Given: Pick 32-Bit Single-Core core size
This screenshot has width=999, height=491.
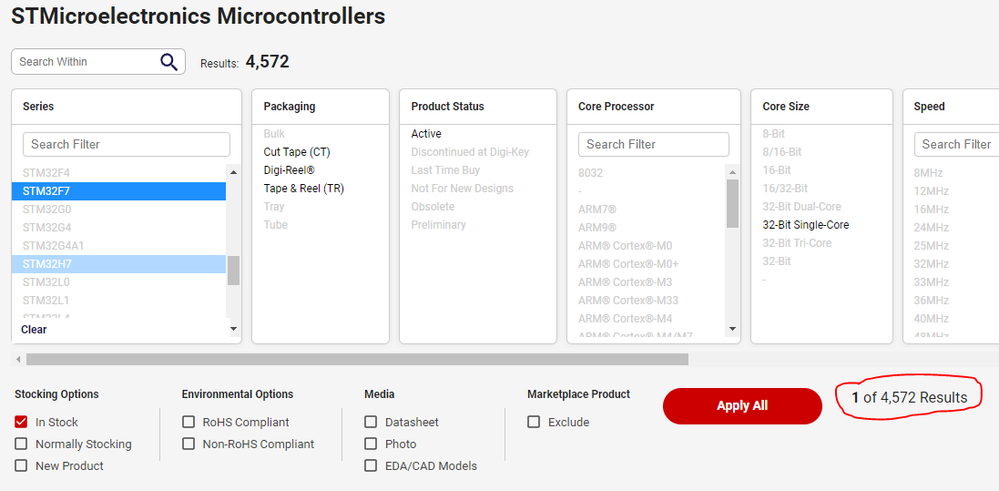Looking at the screenshot, I should coord(805,225).
